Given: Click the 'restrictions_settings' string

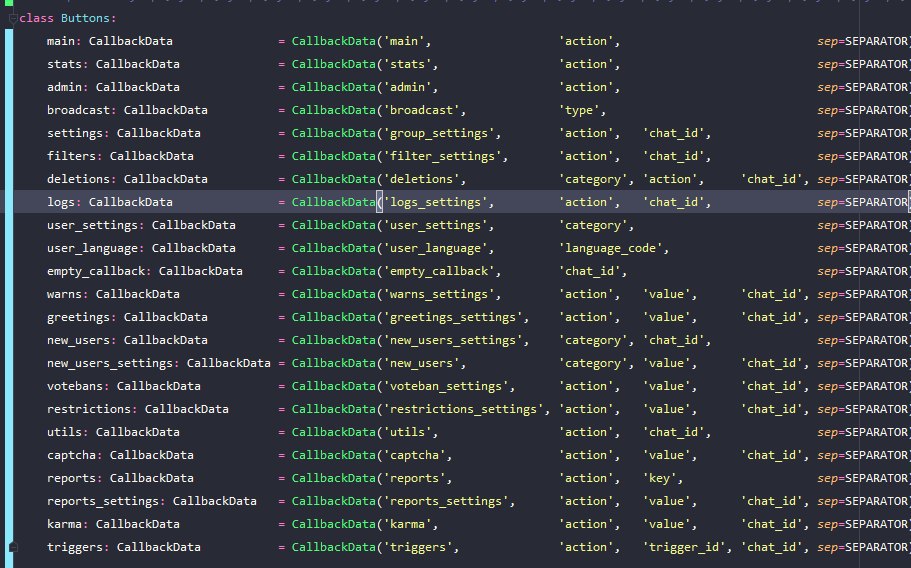Looking at the screenshot, I should (463, 409).
